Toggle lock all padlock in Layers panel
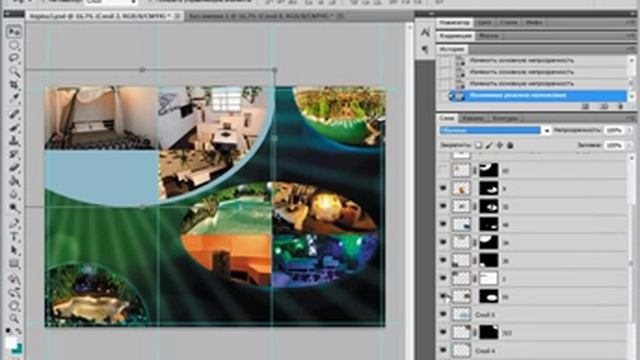640x360 pixels. point(510,145)
